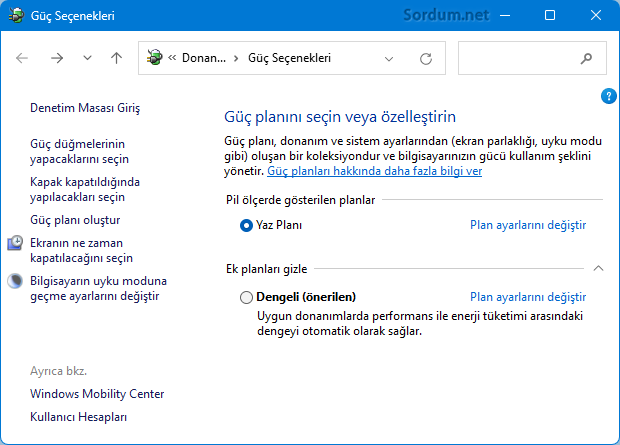Click Pil ölçerde gösterilen planlar label
The width and height of the screenshot is (620, 445).
(x=301, y=200)
